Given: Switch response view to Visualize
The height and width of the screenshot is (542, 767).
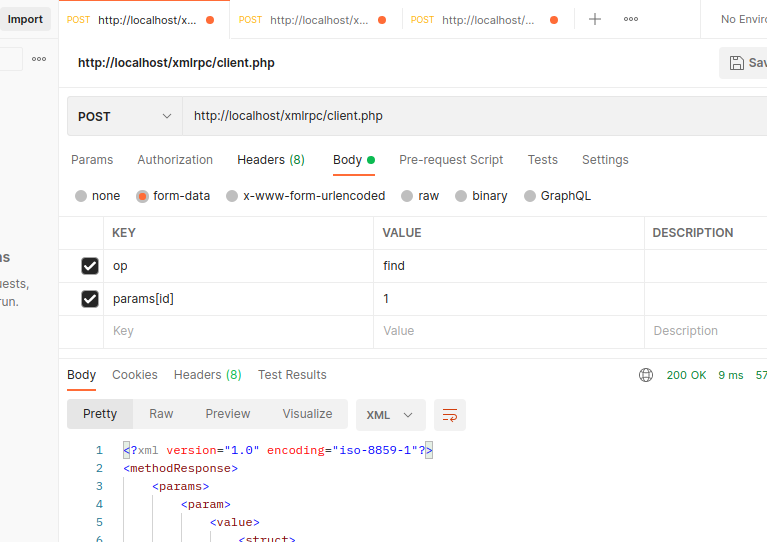Looking at the screenshot, I should (x=307, y=414).
